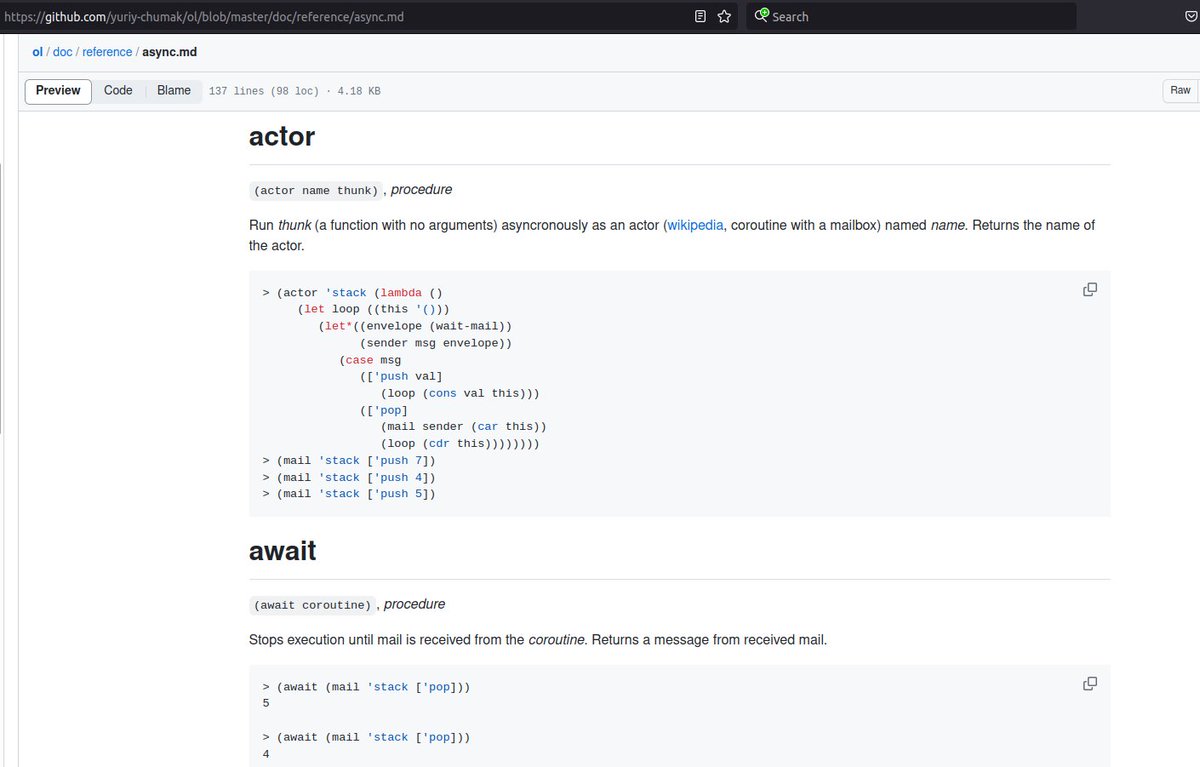This screenshot has height=767, width=1200.
Task: Bookmark this page with the star icon
Action: pyautogui.click(x=724, y=16)
